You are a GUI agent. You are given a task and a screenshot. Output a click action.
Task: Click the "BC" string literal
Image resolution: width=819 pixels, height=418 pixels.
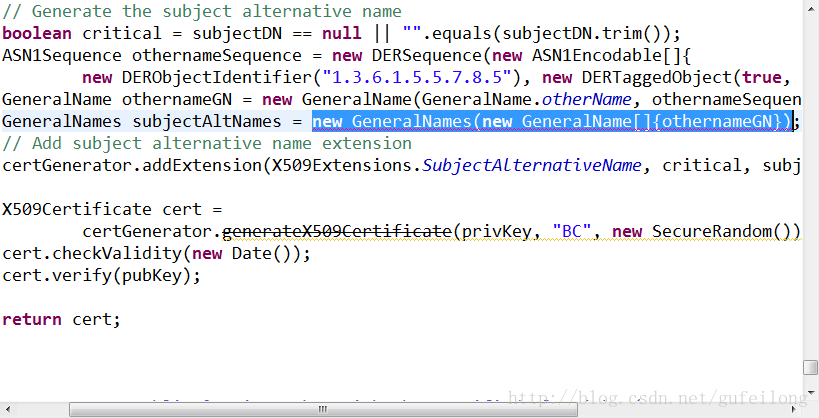[571, 231]
